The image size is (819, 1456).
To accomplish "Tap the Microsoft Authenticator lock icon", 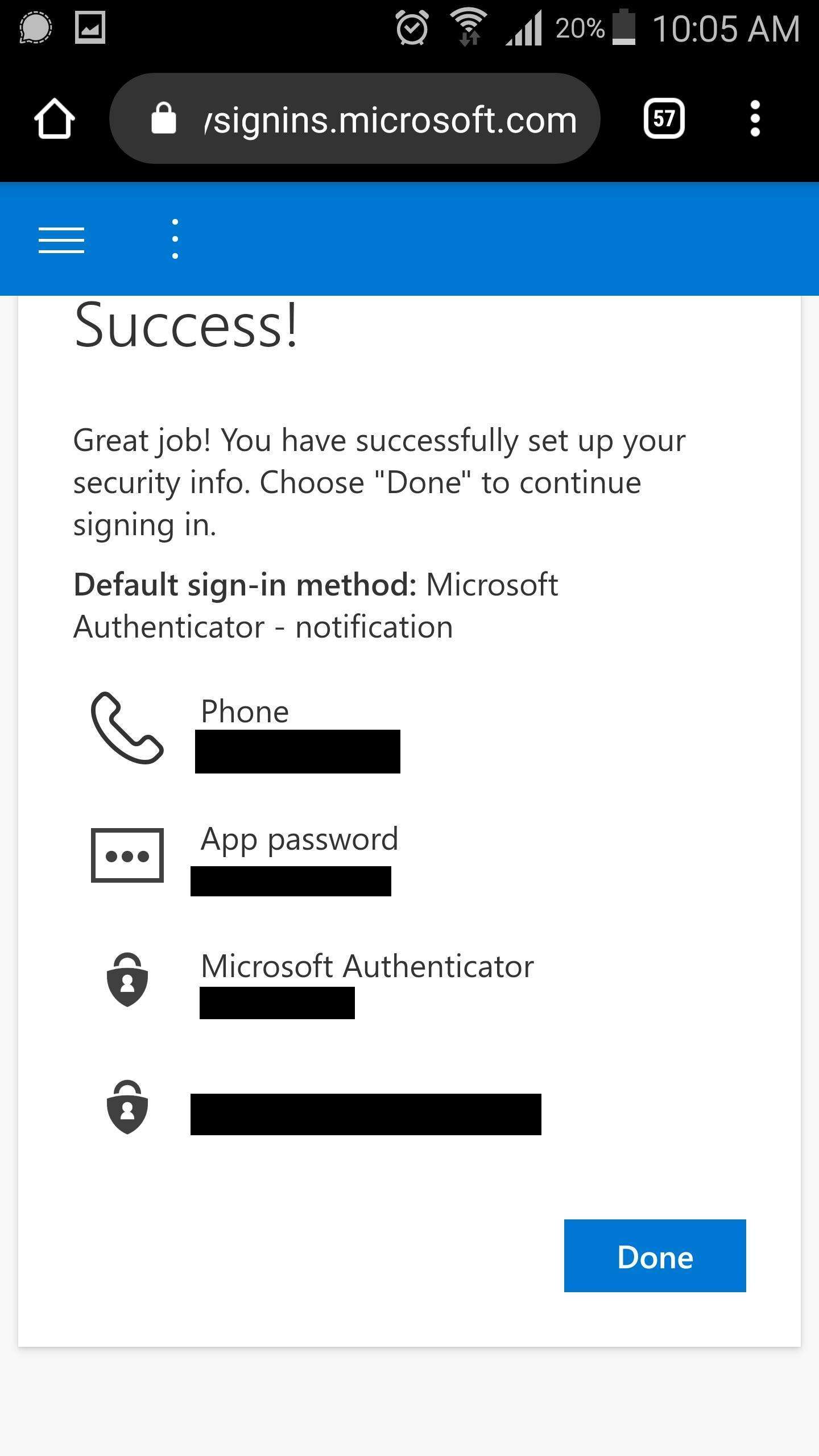I will point(127,979).
